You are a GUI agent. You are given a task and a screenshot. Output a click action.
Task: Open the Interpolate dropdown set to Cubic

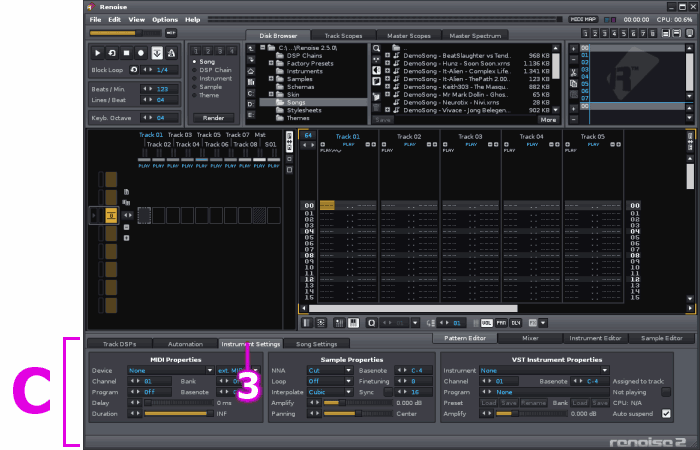click(330, 392)
